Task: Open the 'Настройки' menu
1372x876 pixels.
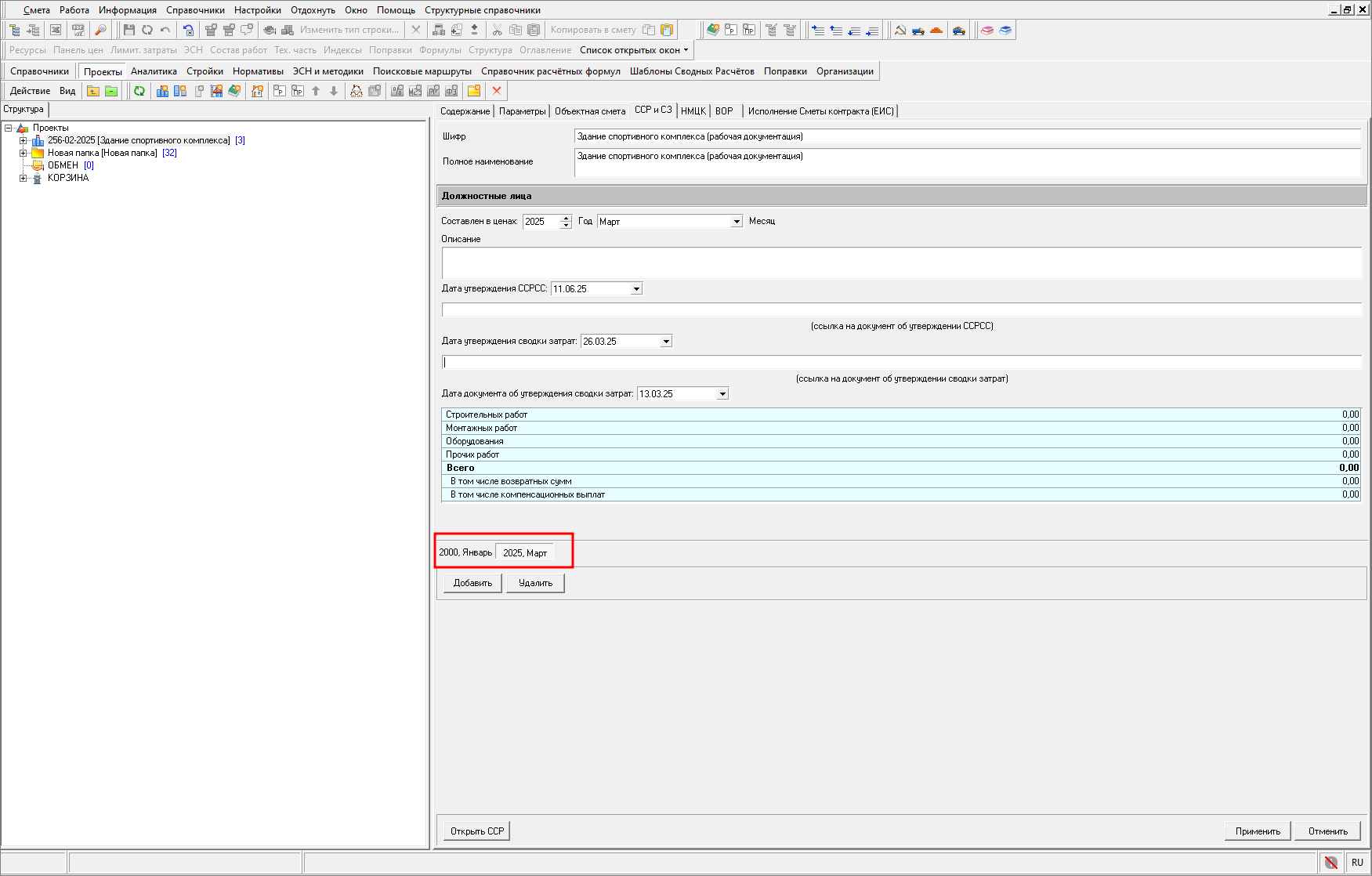Action: [258, 10]
